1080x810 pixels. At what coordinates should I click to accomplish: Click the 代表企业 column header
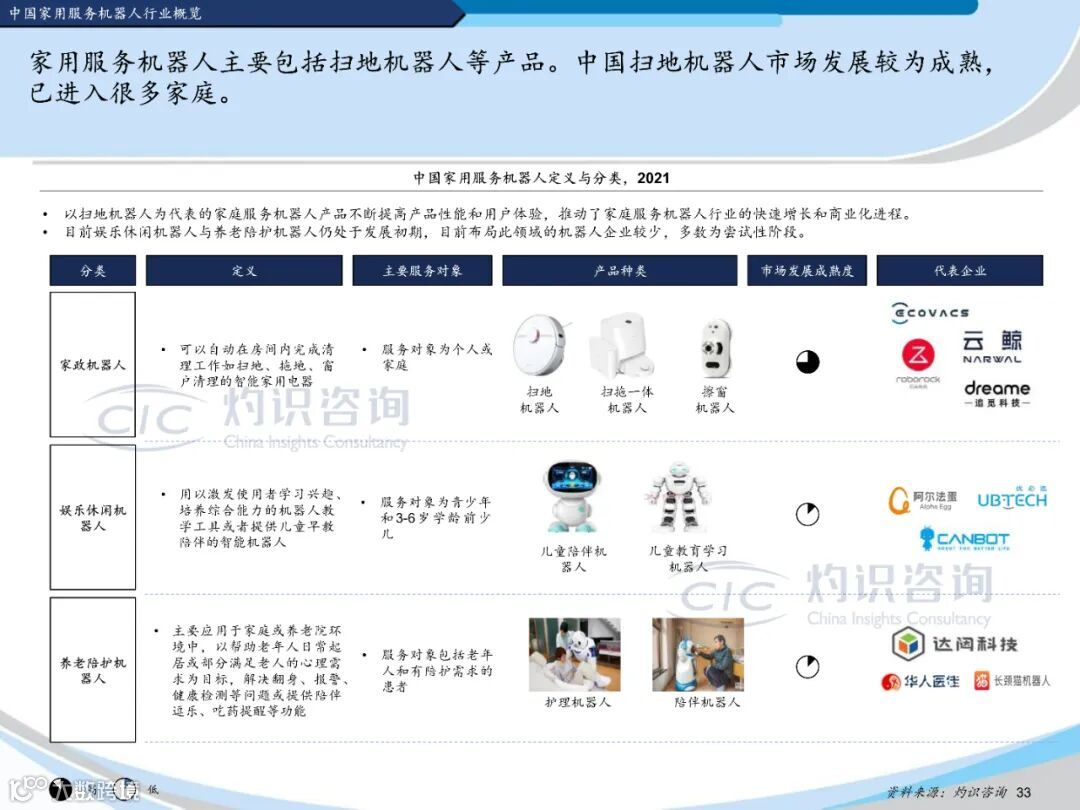click(x=959, y=270)
